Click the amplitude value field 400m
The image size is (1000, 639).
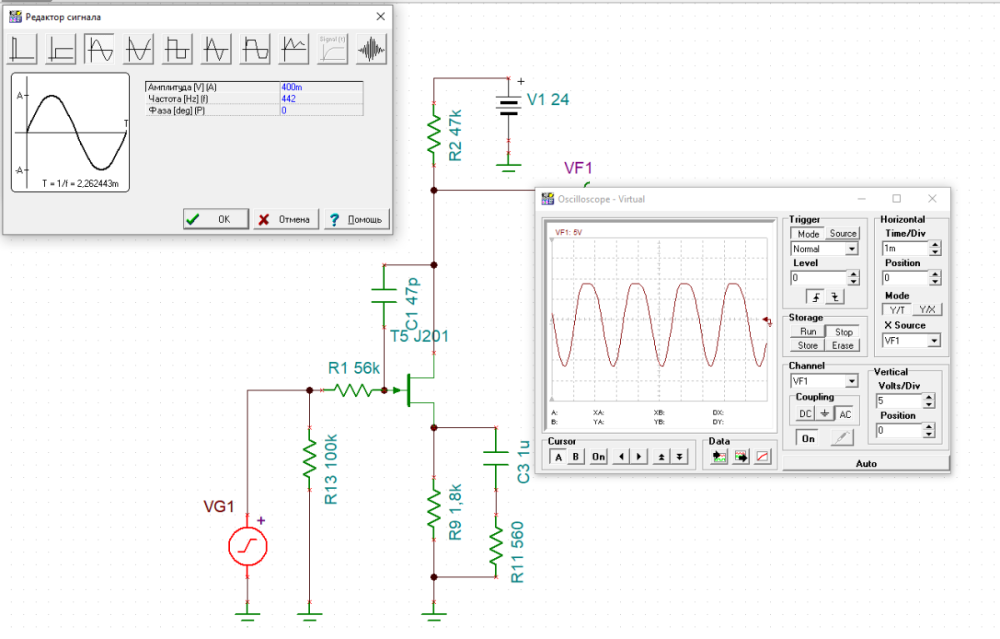tap(320, 87)
